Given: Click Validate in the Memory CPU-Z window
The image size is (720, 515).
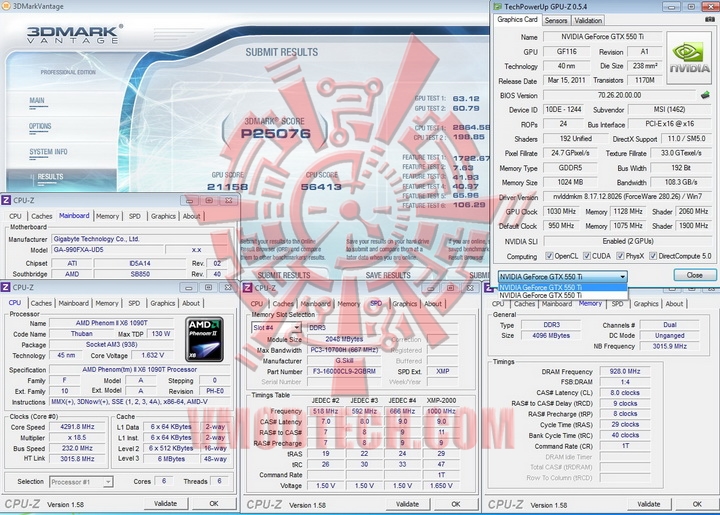Looking at the screenshot, I should (x=649, y=504).
